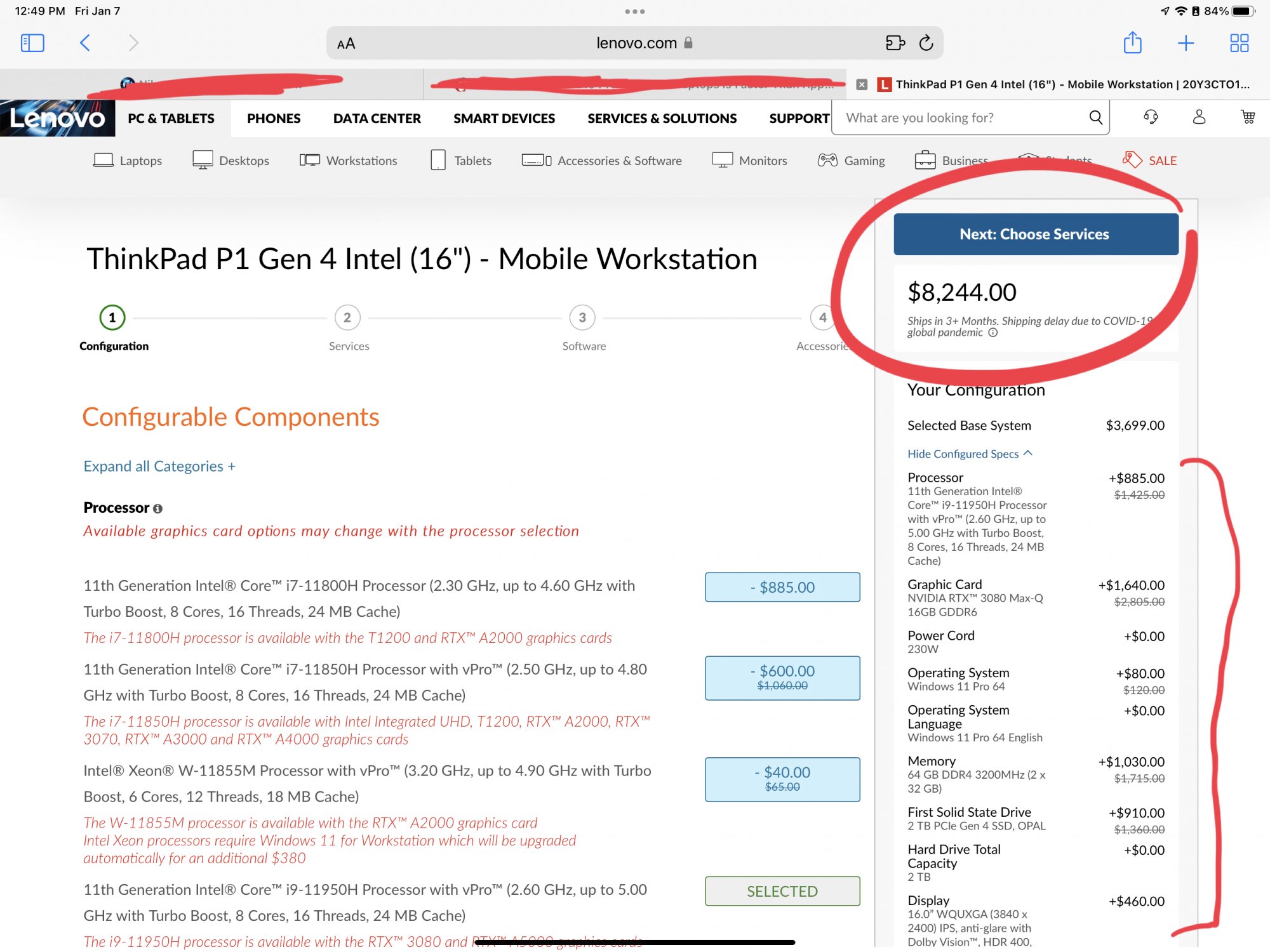This screenshot has height=952, width=1270.
Task: Open Safari sidebar panel icon
Action: click(x=32, y=43)
